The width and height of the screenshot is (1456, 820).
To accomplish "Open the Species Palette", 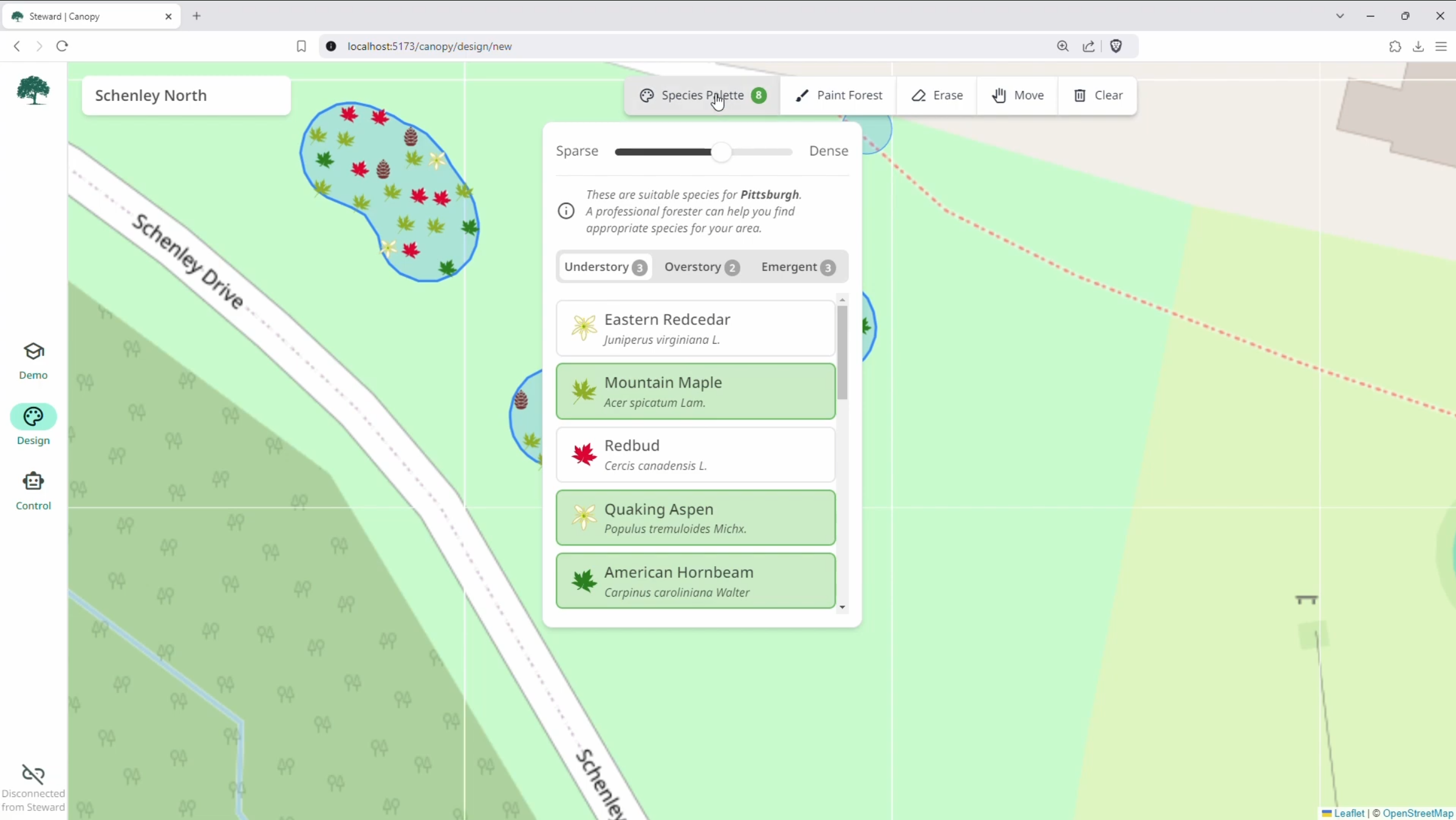I will pyautogui.click(x=701, y=95).
